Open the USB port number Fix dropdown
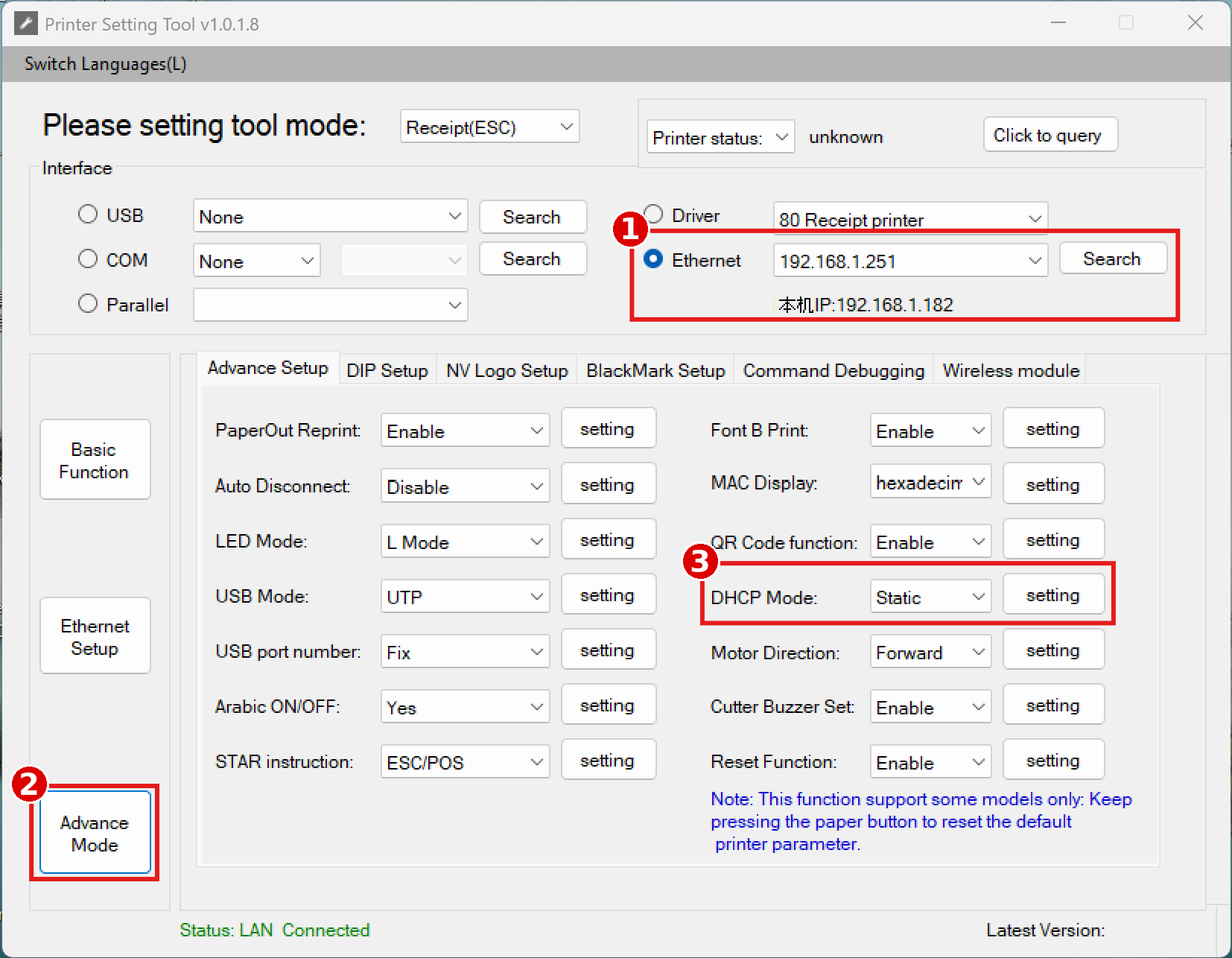This screenshot has height=958, width=1232. 465,651
